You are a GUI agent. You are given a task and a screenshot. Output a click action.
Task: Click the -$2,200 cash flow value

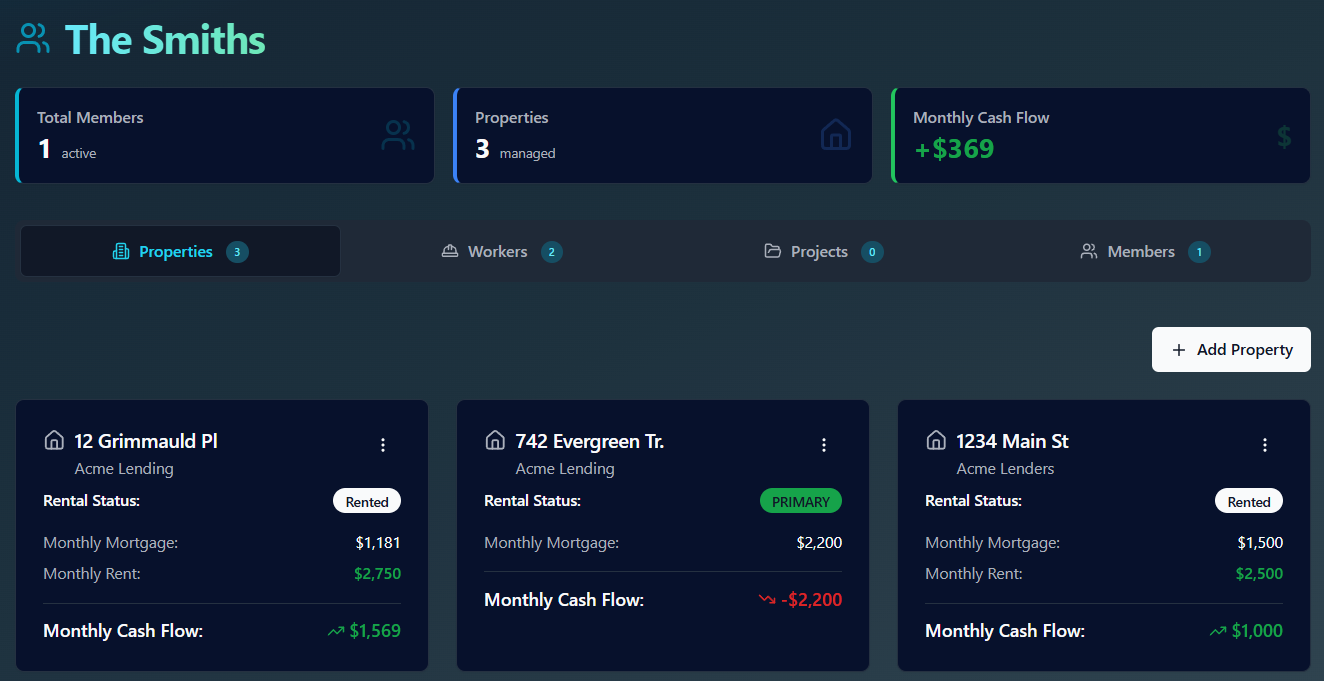pos(812,600)
